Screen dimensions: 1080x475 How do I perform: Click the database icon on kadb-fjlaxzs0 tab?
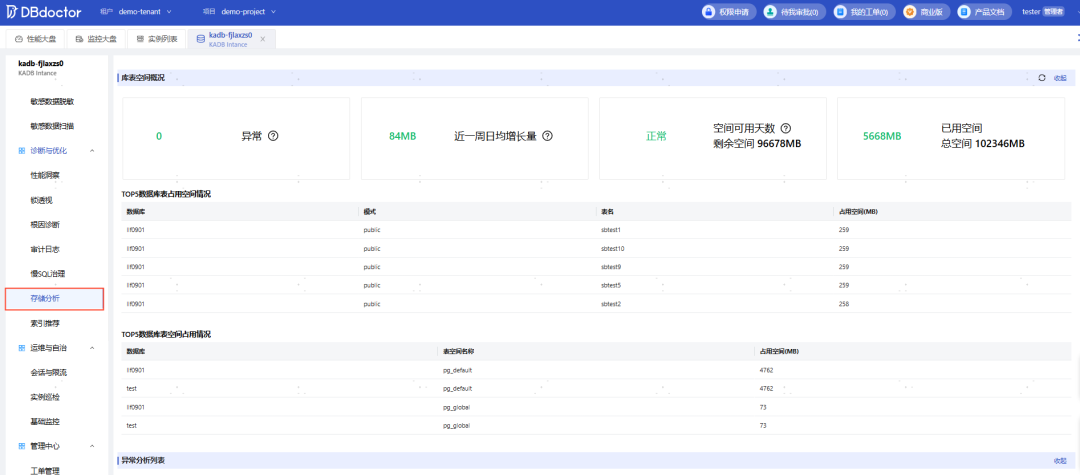pos(200,39)
